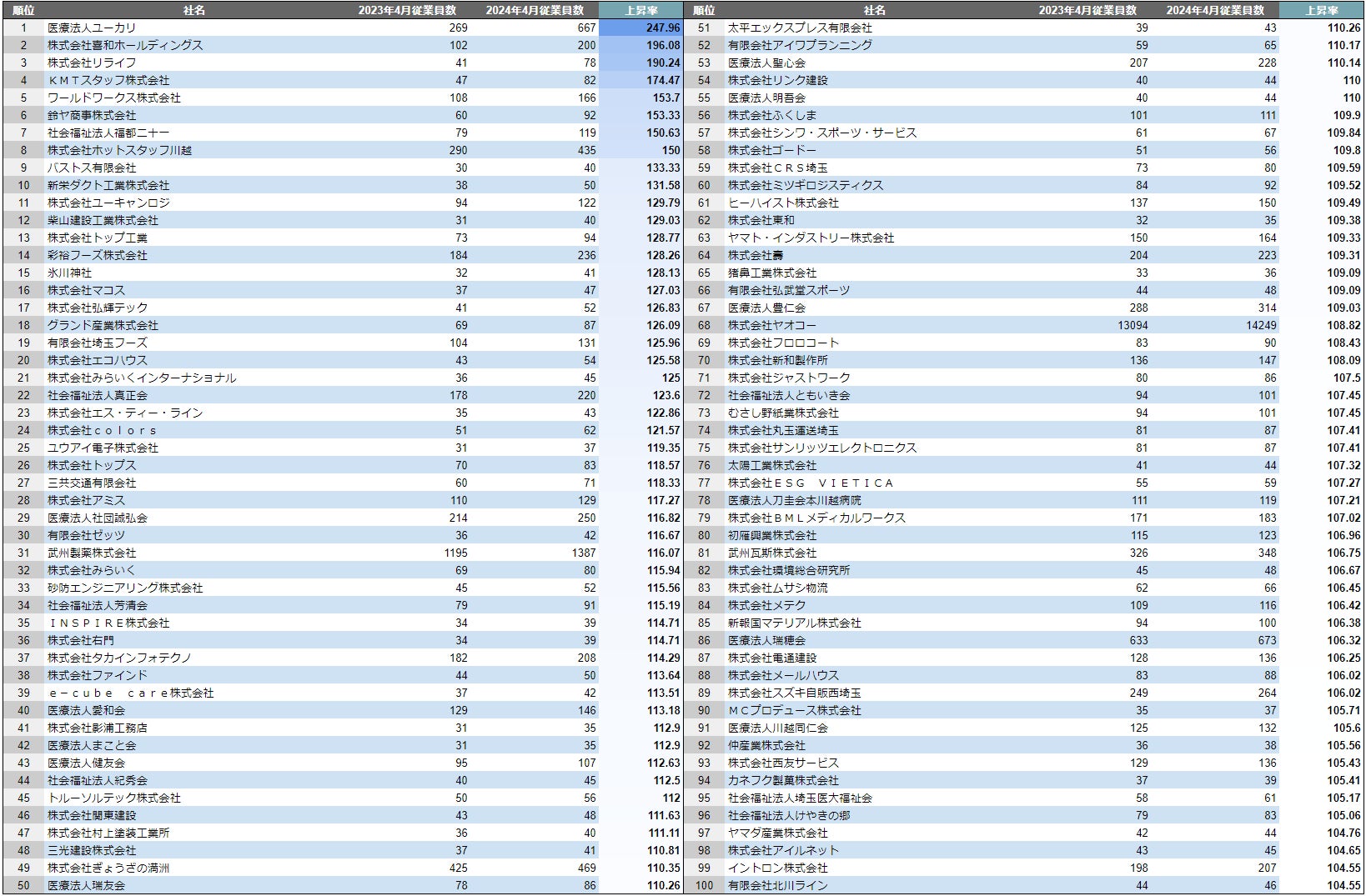Select 砂防エンジニアリング株式会社
1366x896 pixels.
125,588
